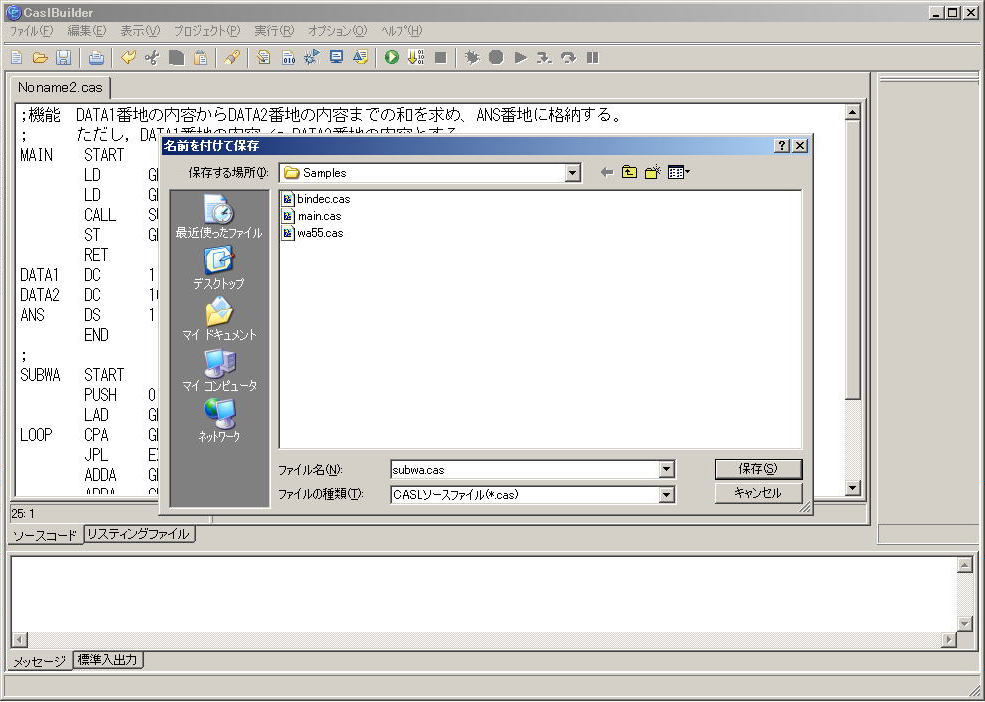Click the scissors Cut toolbar icon
Screen dimensions: 985x702
[152, 58]
